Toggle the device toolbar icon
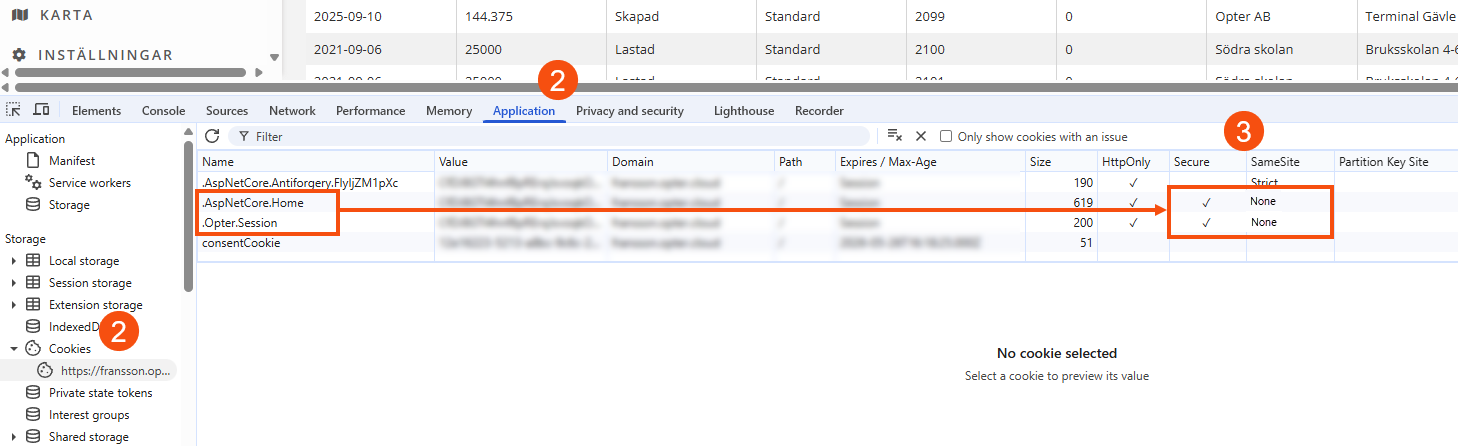Screen dimensions: 1458x446 42,110
